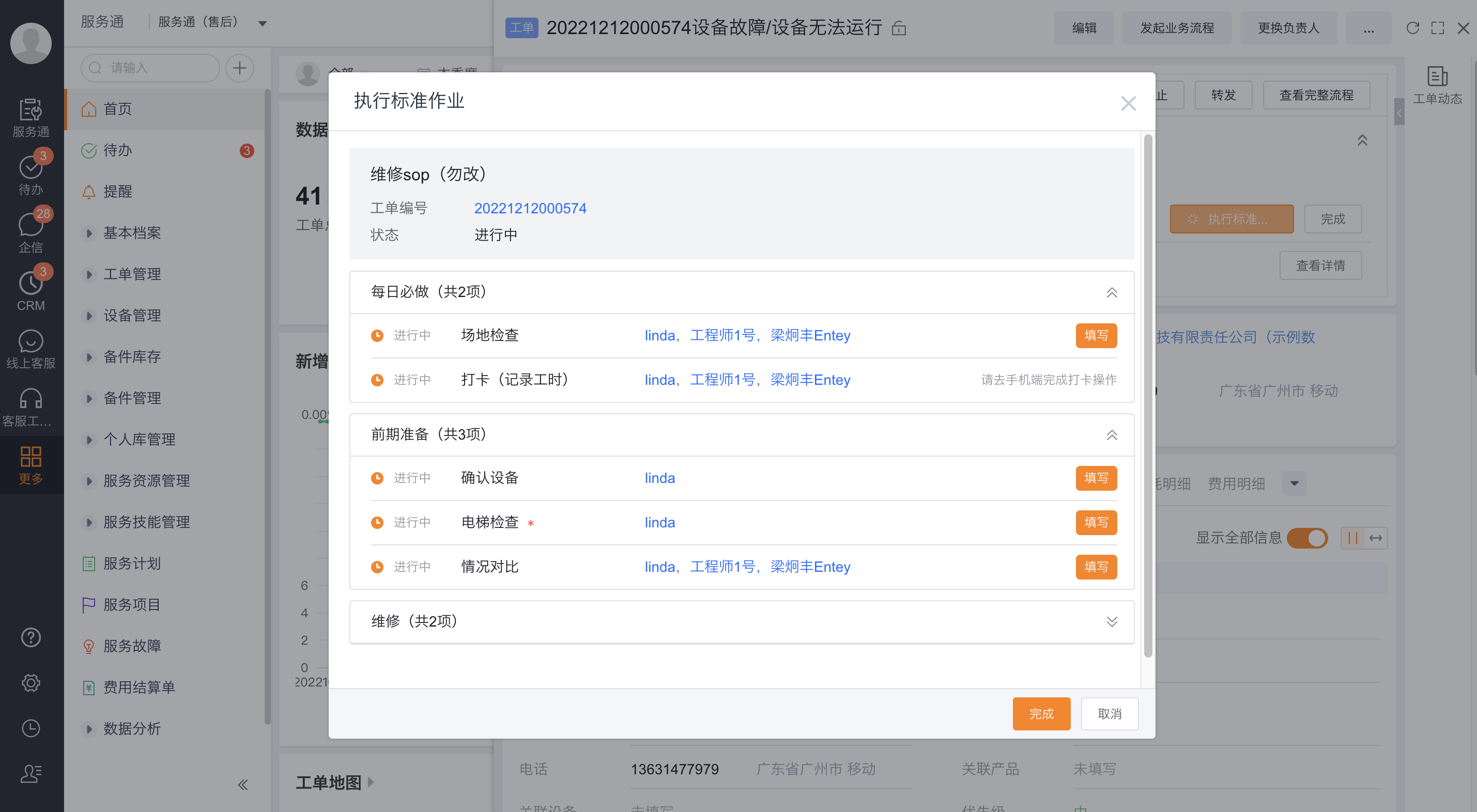Expand 工单管理 tree item
Image resolution: width=1477 pixels, height=812 pixels.
coord(89,274)
